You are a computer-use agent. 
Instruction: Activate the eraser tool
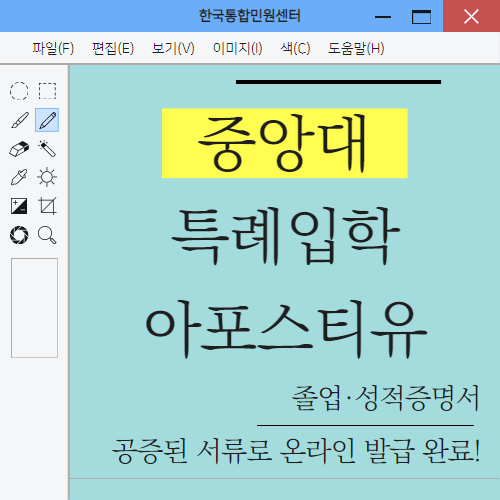pos(19,149)
